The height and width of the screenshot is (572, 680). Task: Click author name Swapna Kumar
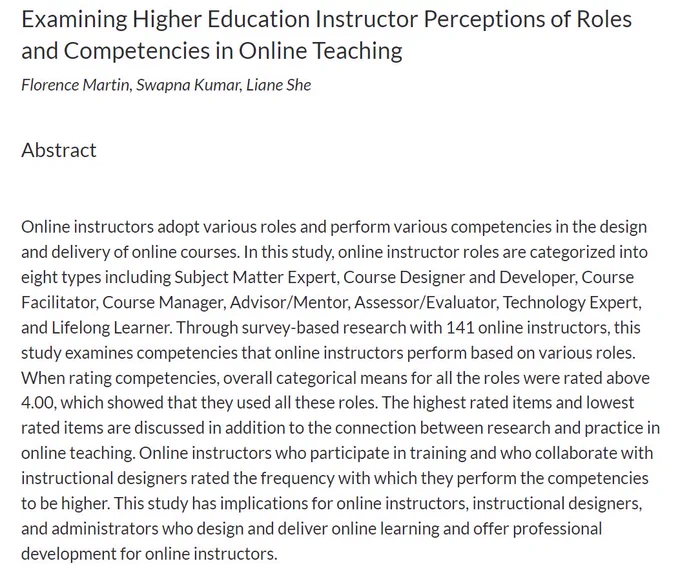pyautogui.click(x=188, y=85)
